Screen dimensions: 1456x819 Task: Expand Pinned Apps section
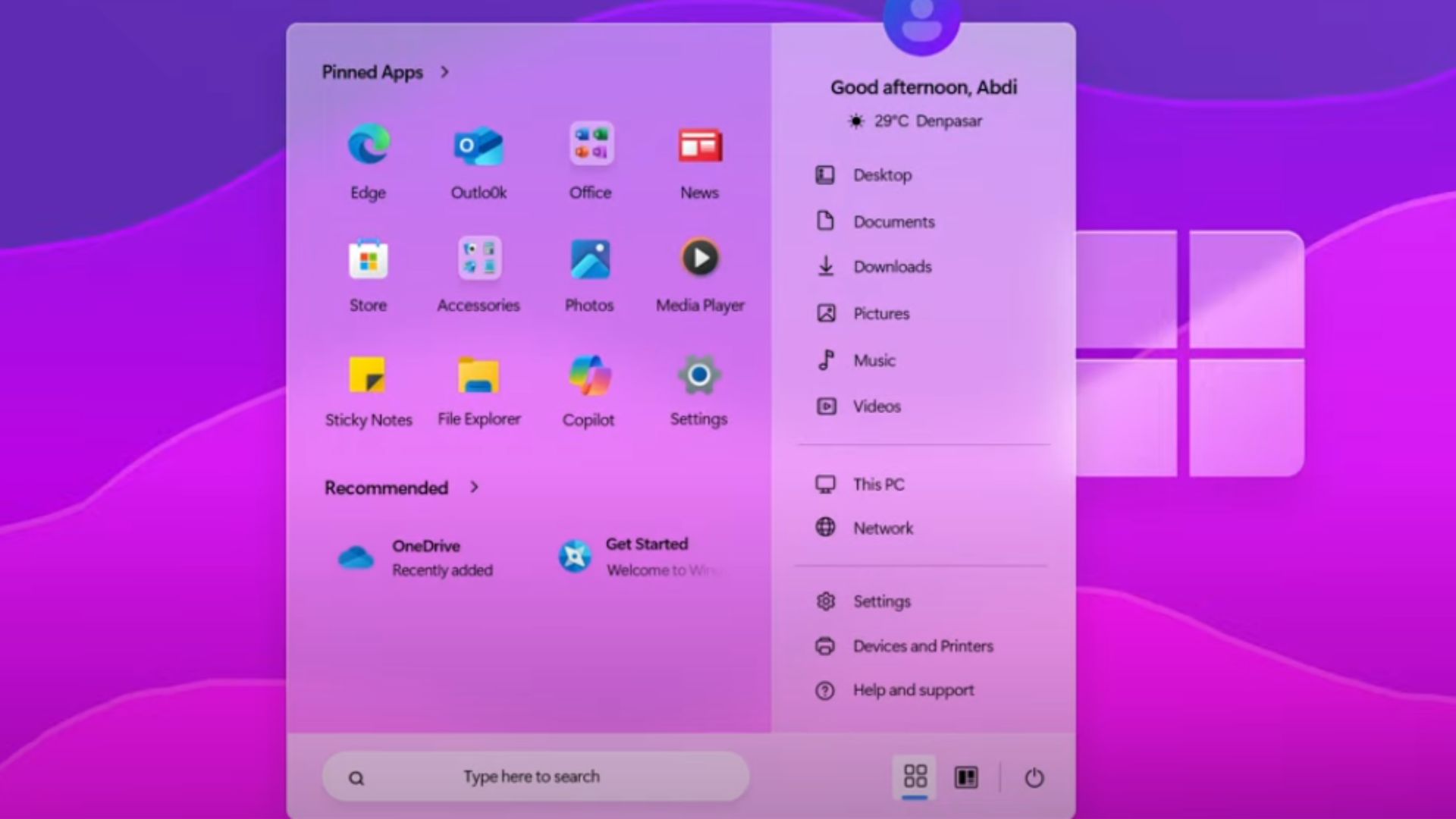443,71
